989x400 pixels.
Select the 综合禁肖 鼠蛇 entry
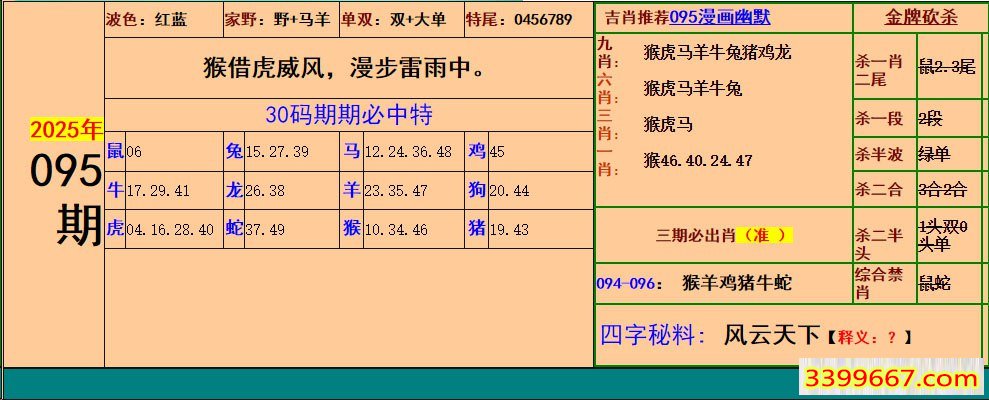[917, 283]
